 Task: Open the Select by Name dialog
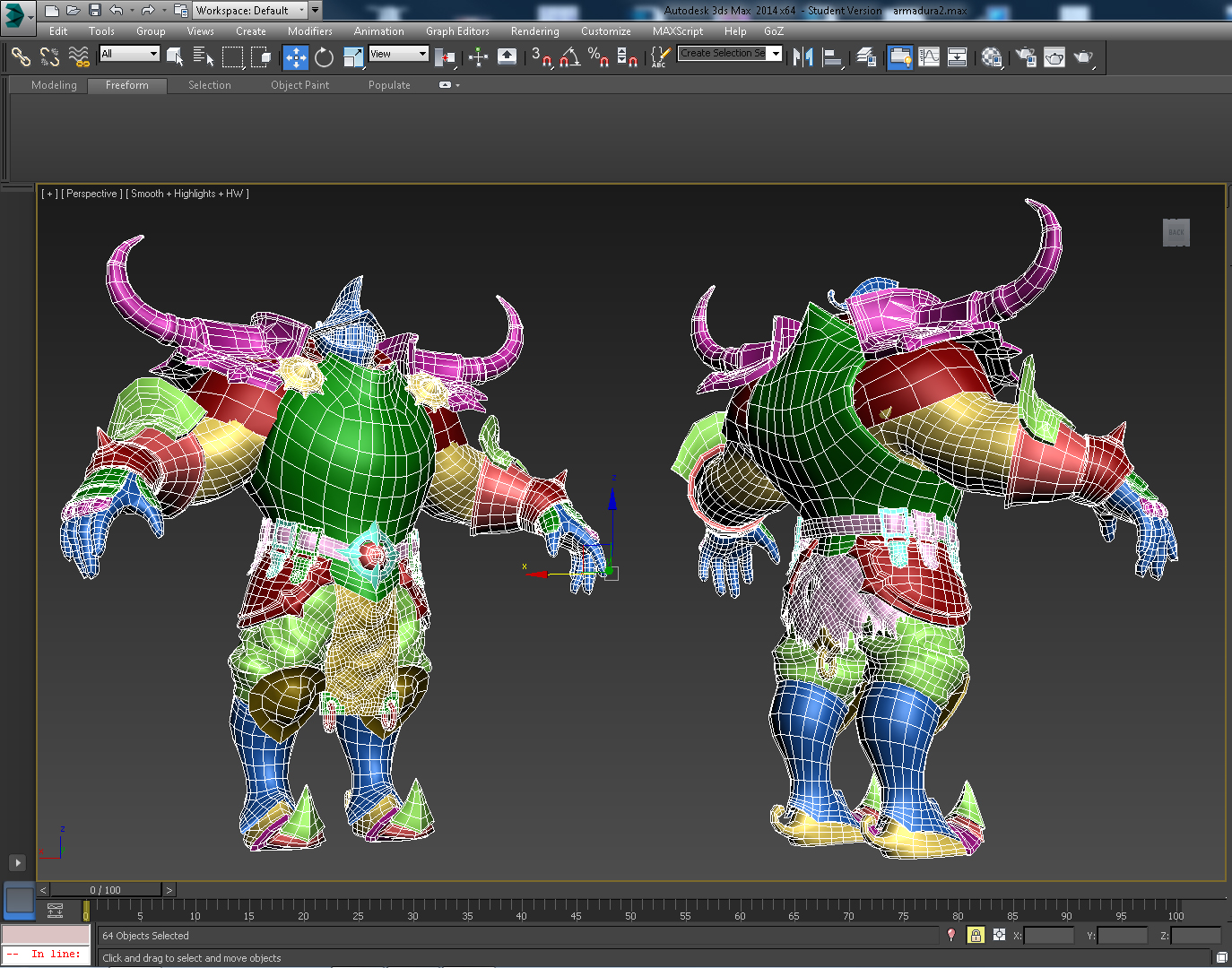pyautogui.click(x=204, y=57)
